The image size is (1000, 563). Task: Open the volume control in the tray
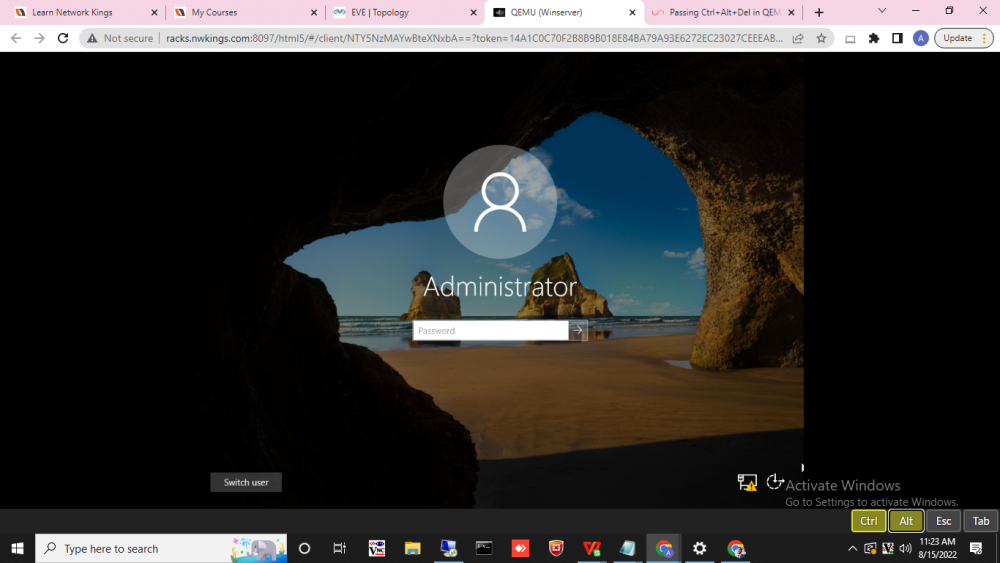point(905,548)
